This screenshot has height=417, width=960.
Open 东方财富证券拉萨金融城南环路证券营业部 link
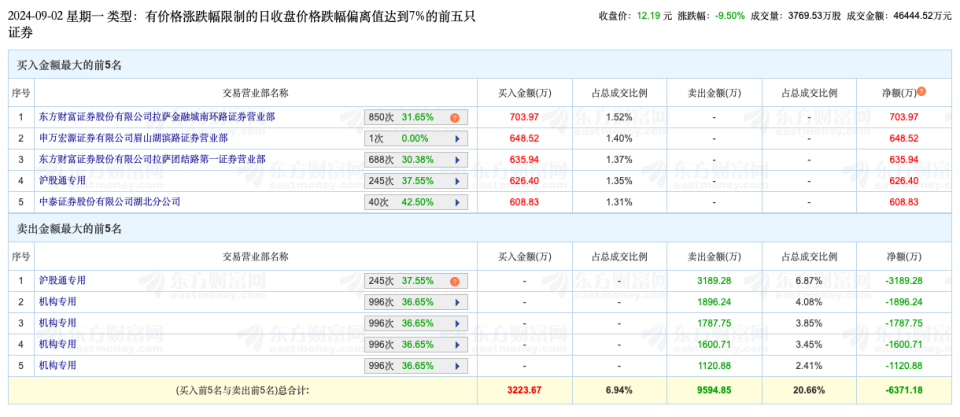tap(156, 117)
